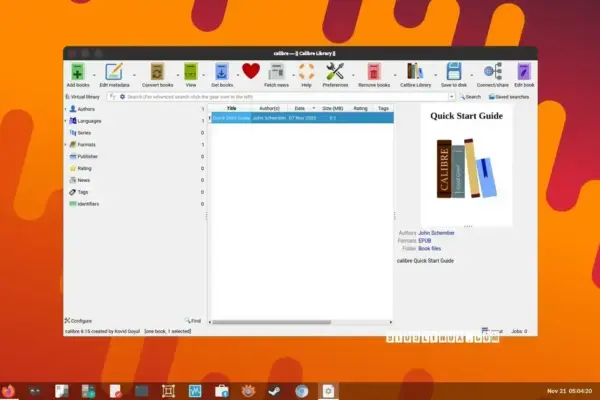Sort by the Tags column header
This screenshot has width=600, height=400.
click(x=383, y=108)
